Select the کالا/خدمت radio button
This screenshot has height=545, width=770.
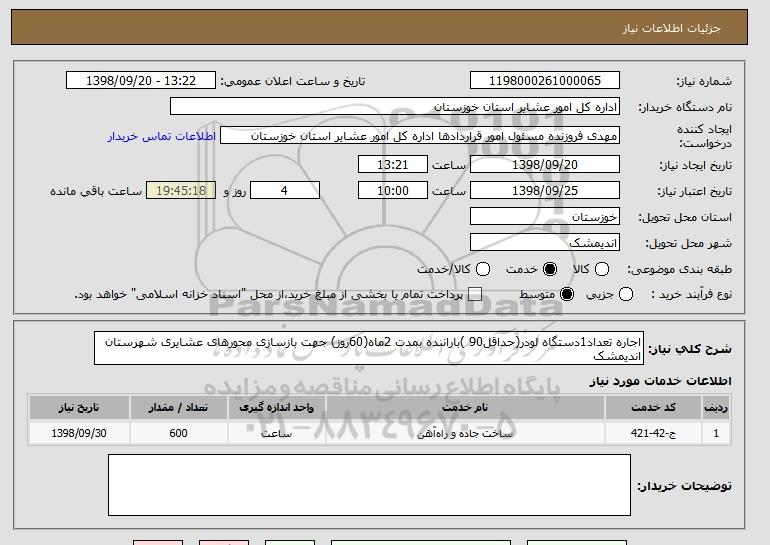(x=483, y=269)
